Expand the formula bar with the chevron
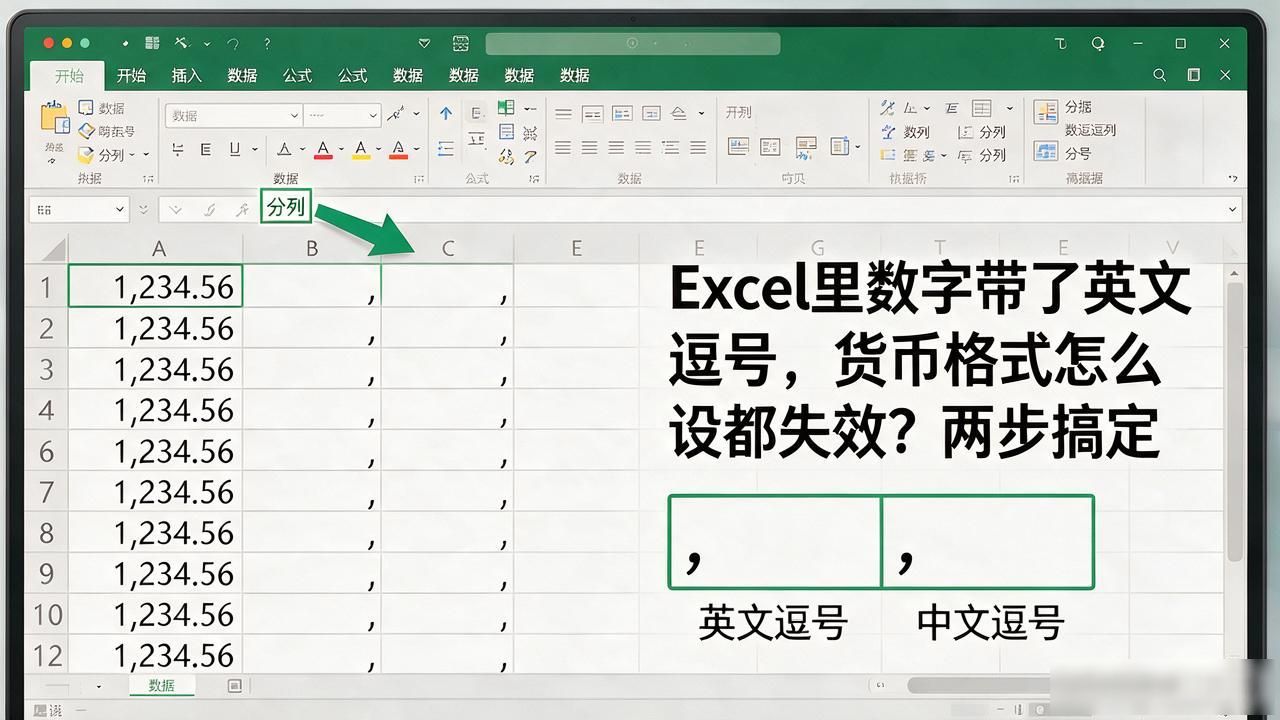Viewport: 1280px width, 720px height. click(1231, 210)
